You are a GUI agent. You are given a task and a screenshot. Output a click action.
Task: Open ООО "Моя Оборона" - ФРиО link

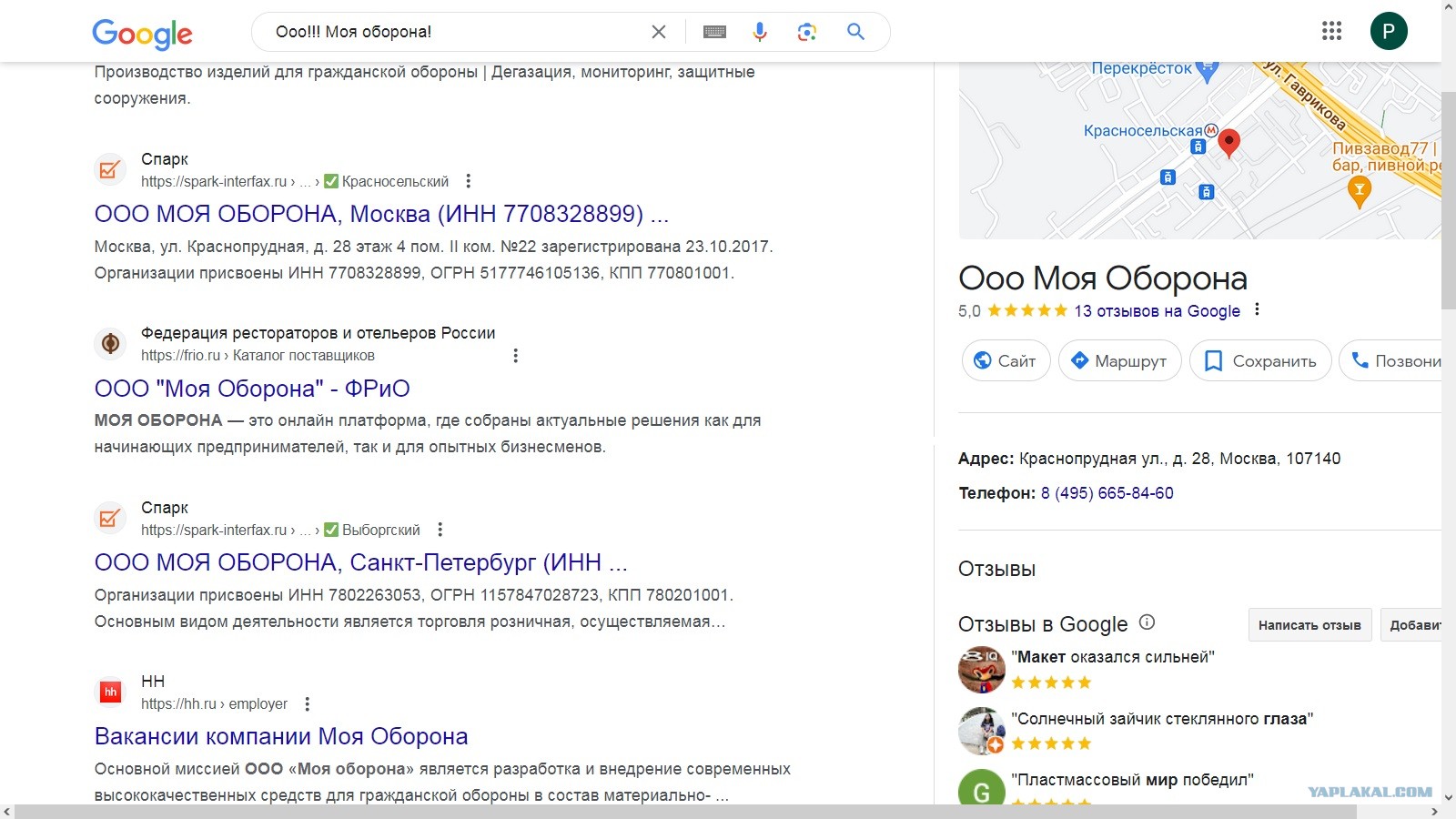[252, 389]
